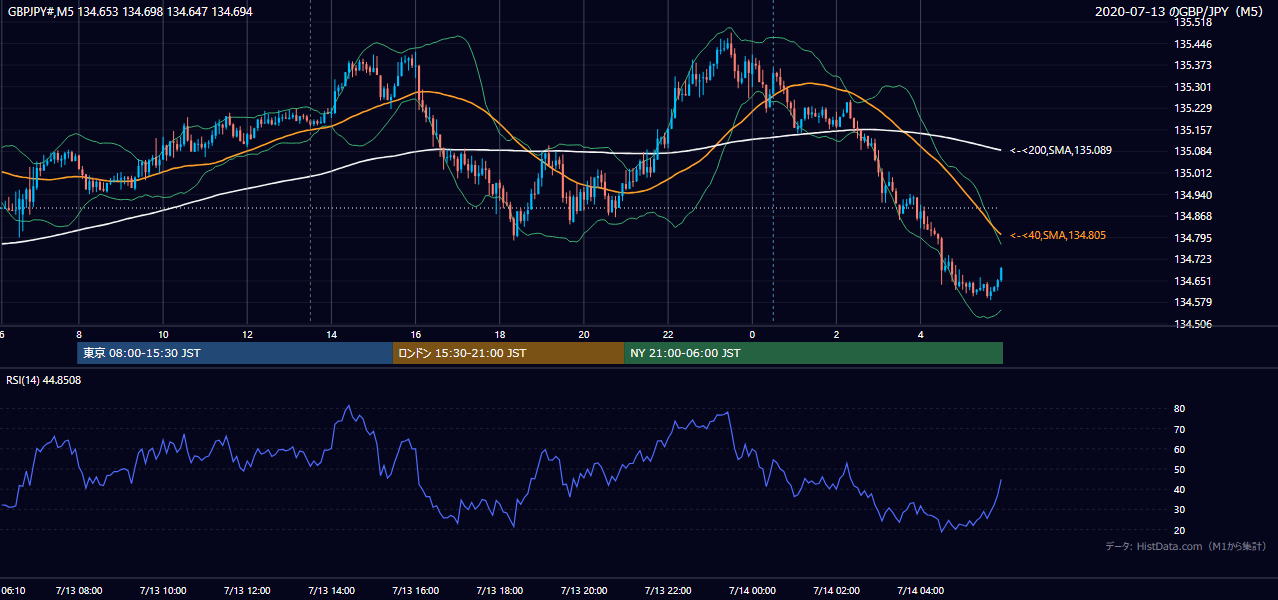Click price axis value 134.651
This screenshot has width=1278, height=600.
tap(1193, 281)
